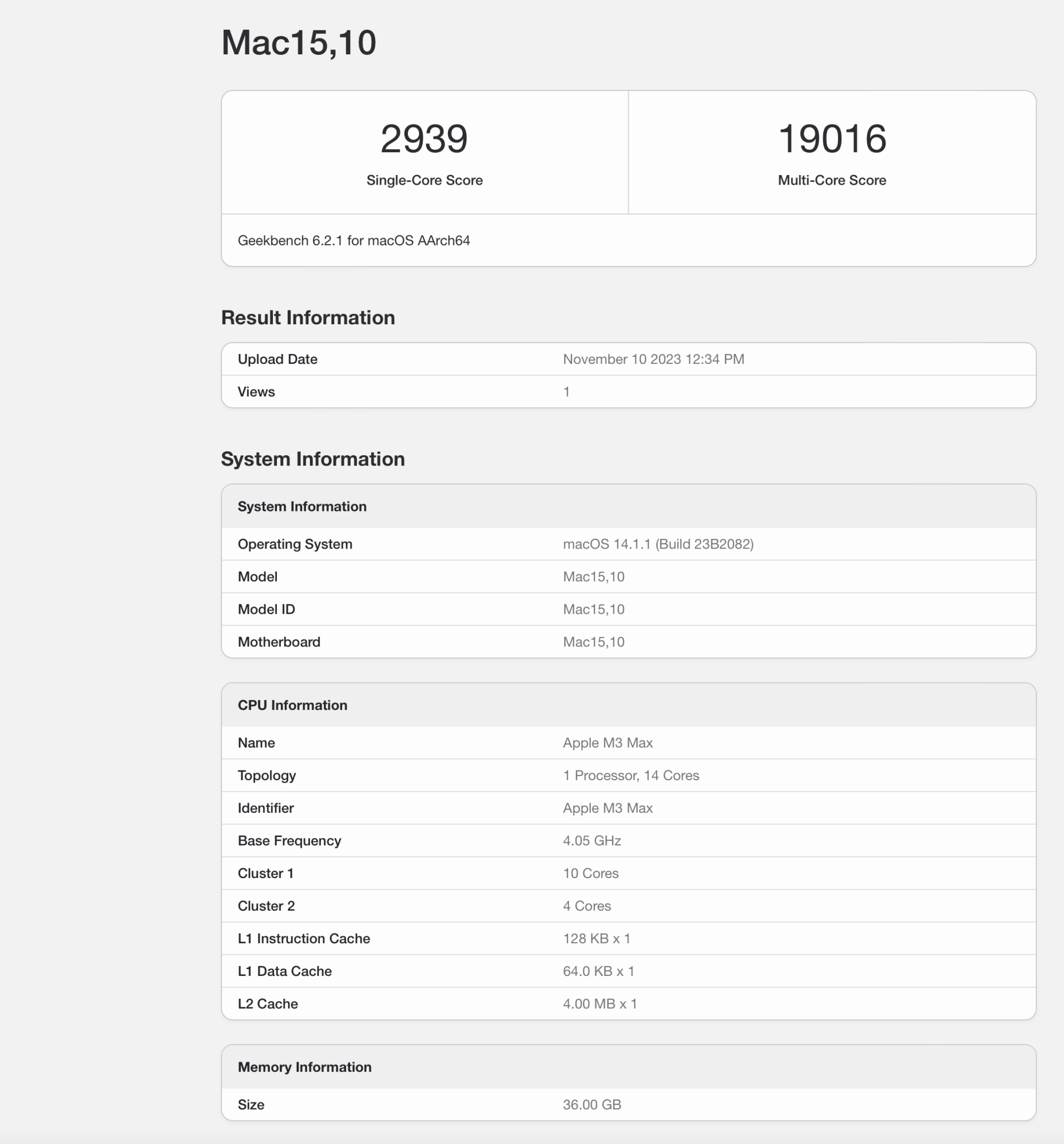Click the "L1 Instruction Cache" row label

pos(304,939)
